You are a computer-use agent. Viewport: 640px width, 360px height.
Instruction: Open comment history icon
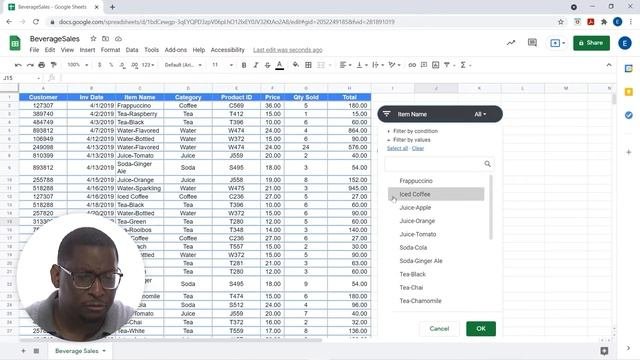(532, 42)
